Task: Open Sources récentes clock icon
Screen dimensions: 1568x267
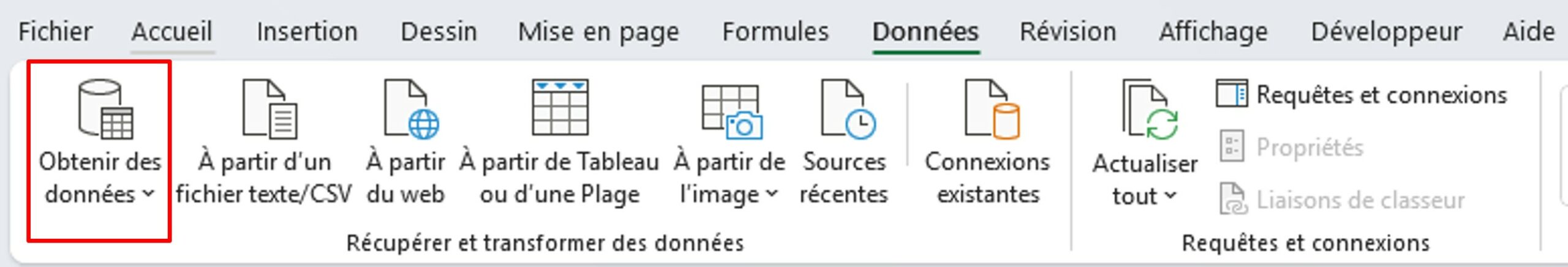Action: (x=848, y=110)
